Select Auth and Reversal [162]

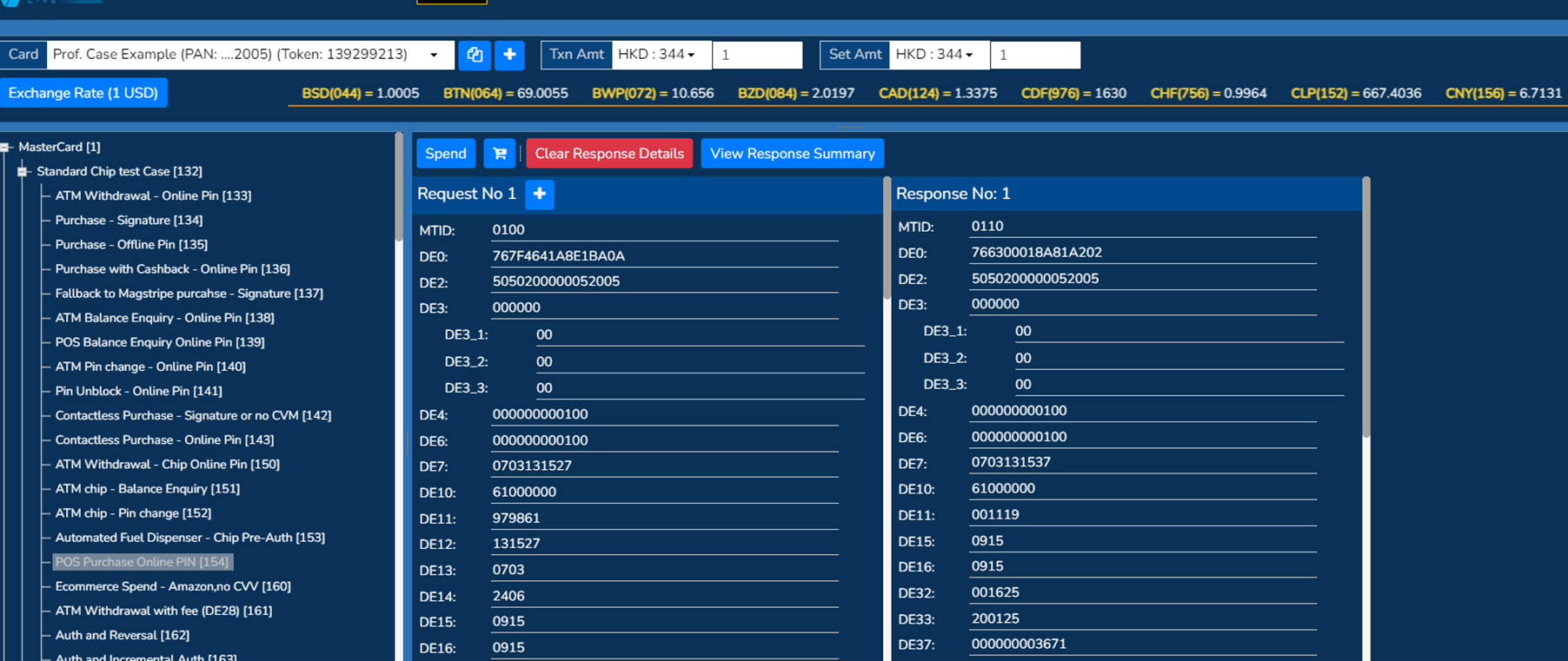click(123, 635)
